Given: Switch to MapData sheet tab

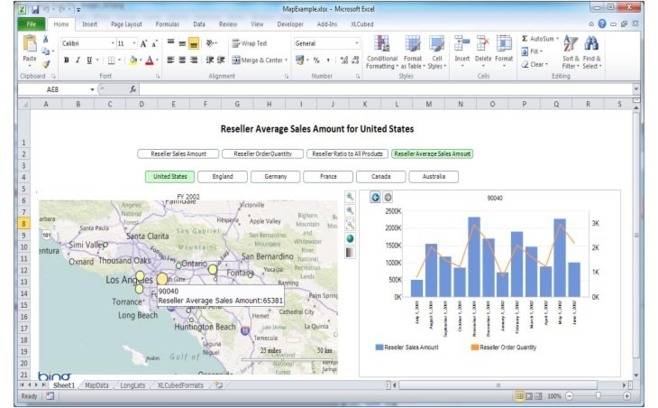Looking at the screenshot, I should 97,385.
